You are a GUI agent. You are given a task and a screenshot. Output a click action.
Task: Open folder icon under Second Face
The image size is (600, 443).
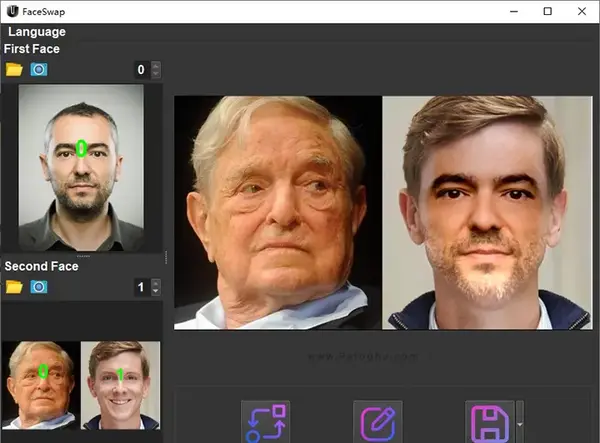14,287
